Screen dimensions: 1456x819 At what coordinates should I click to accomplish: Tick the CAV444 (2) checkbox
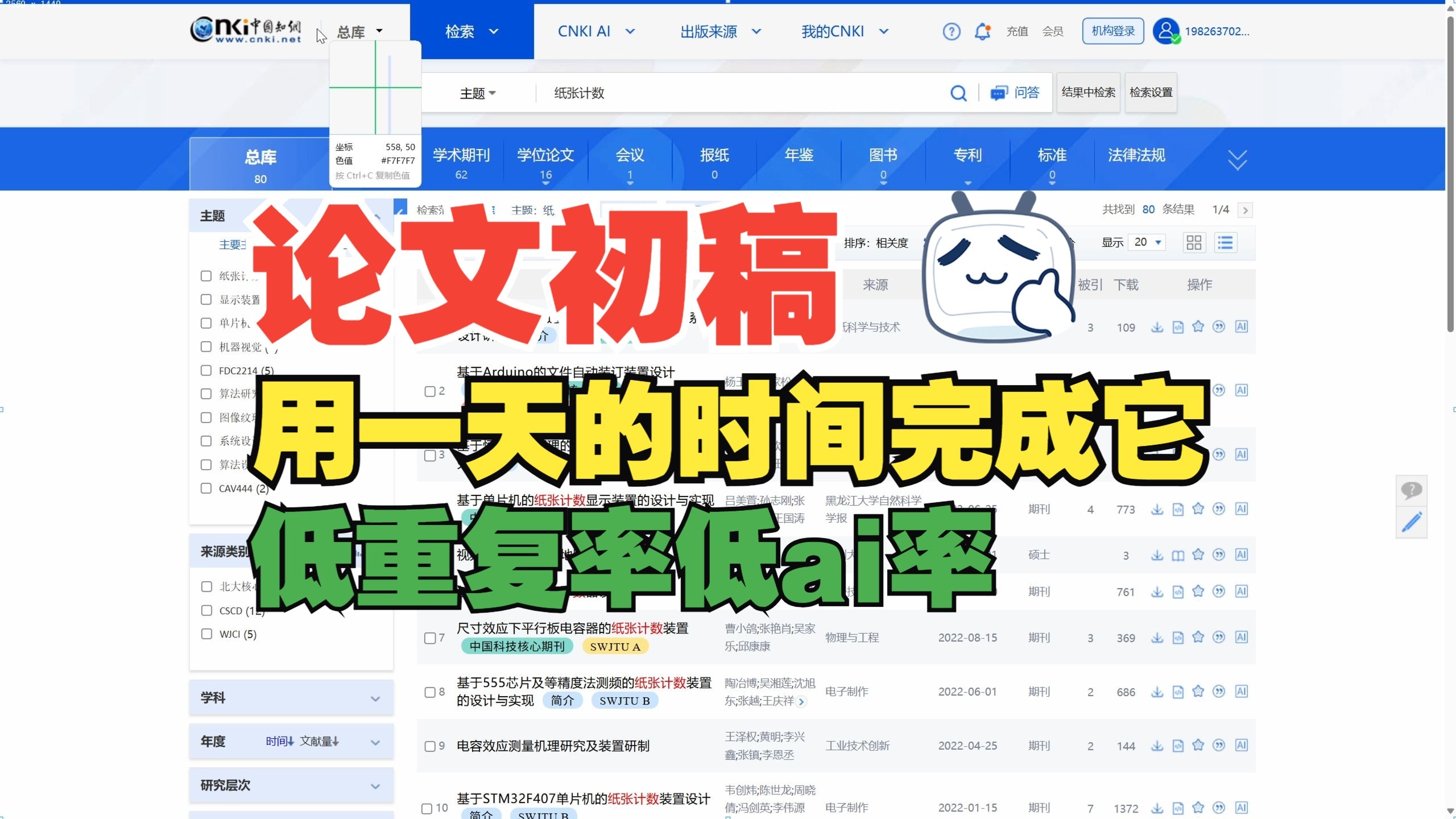(206, 488)
